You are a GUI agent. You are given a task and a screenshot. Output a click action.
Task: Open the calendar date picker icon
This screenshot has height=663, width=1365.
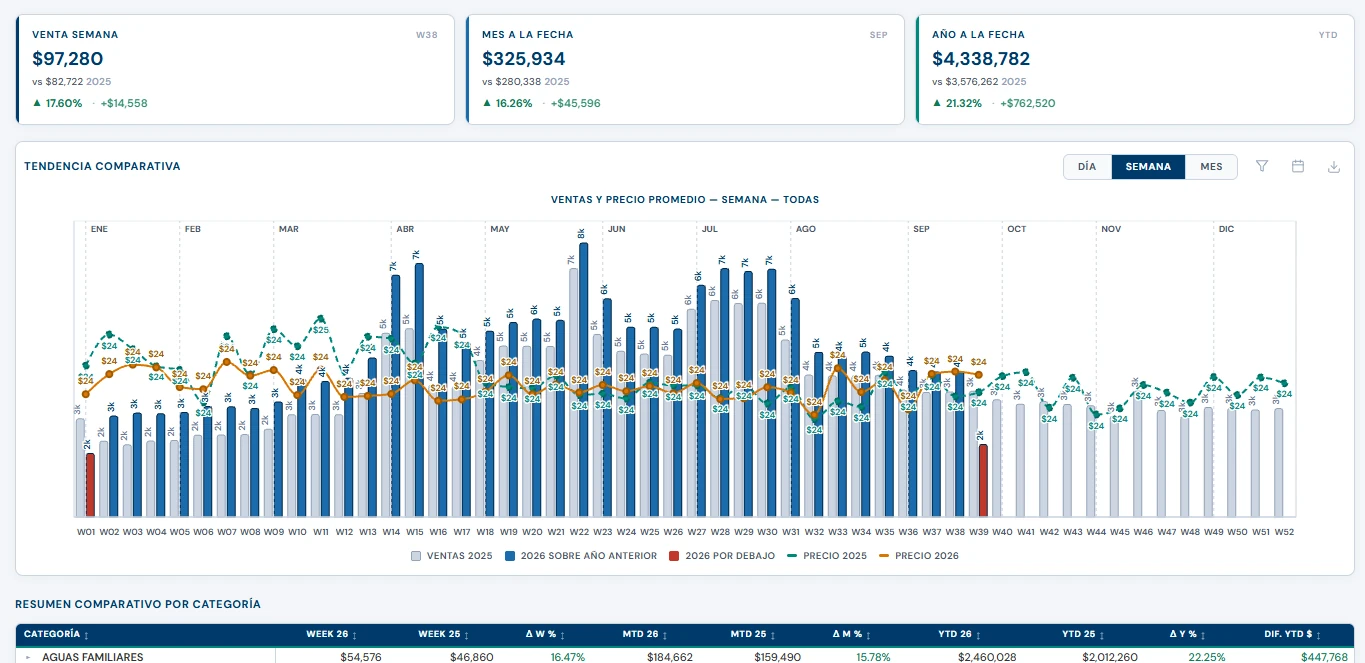point(1298,167)
